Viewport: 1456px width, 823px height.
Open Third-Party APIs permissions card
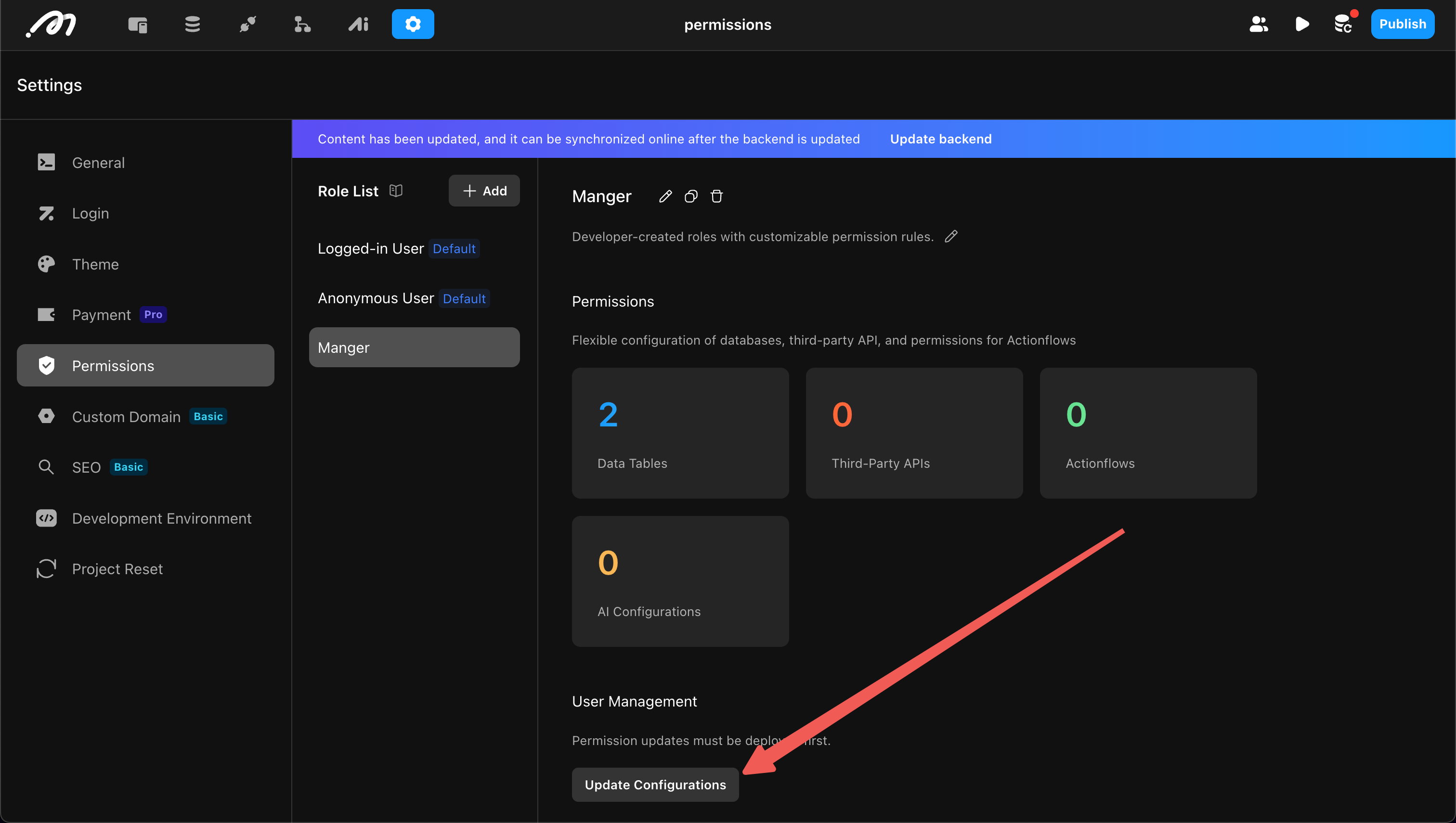[x=914, y=433]
